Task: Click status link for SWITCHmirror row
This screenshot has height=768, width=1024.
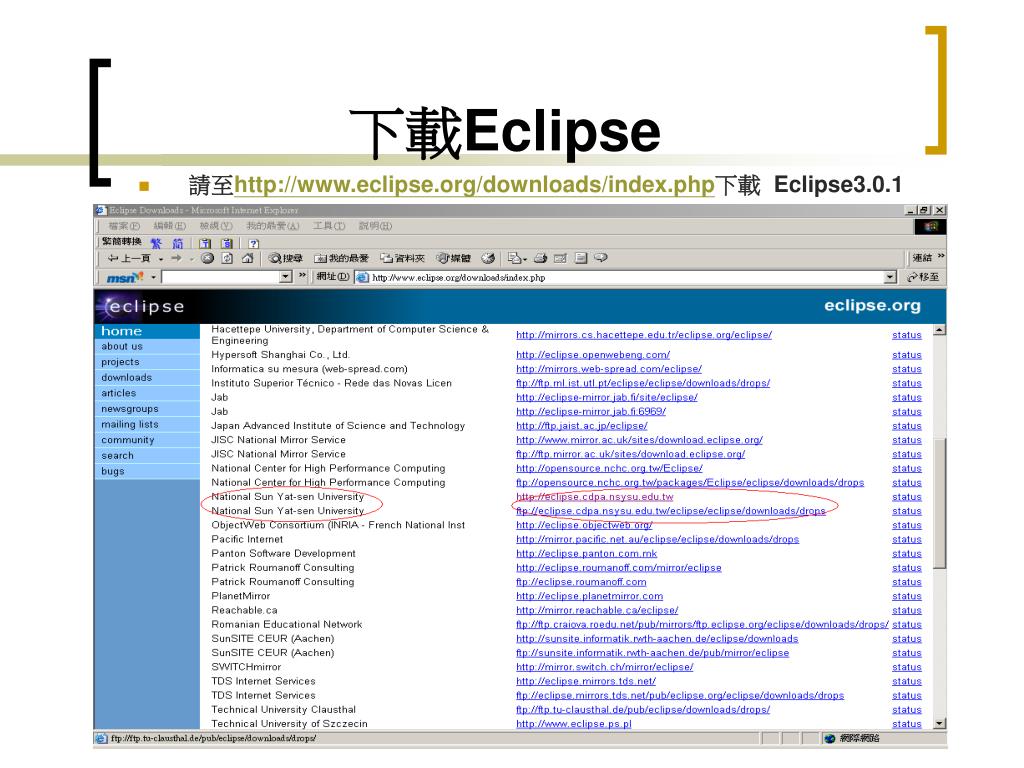Action: (x=906, y=667)
